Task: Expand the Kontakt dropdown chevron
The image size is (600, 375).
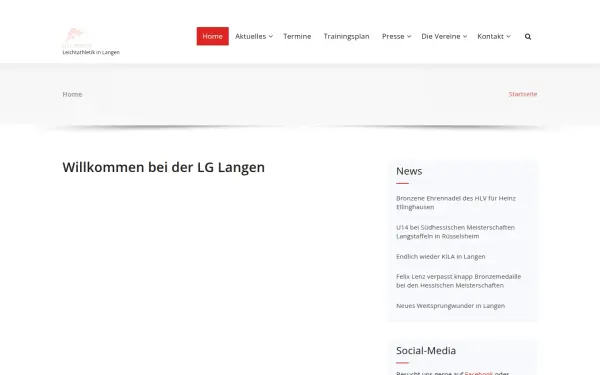Action: pos(508,36)
